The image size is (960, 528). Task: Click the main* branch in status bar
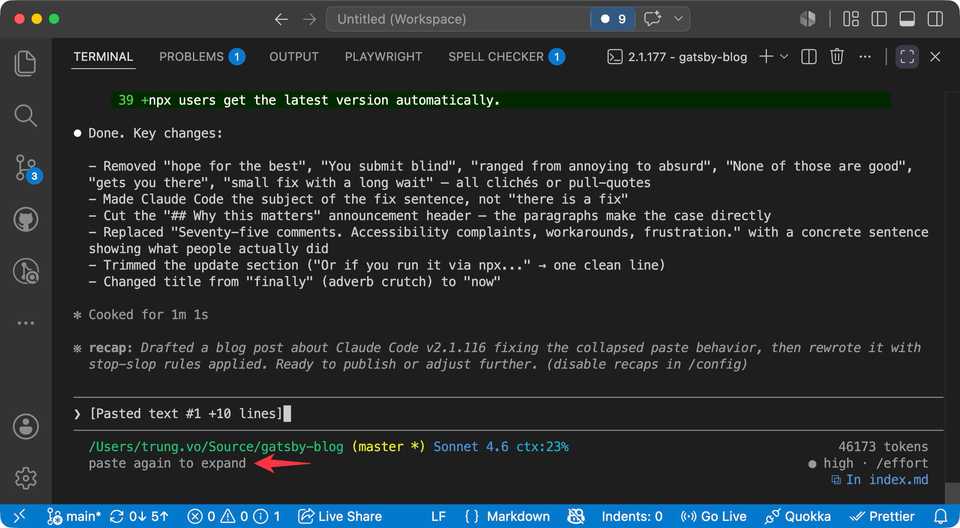point(73,516)
